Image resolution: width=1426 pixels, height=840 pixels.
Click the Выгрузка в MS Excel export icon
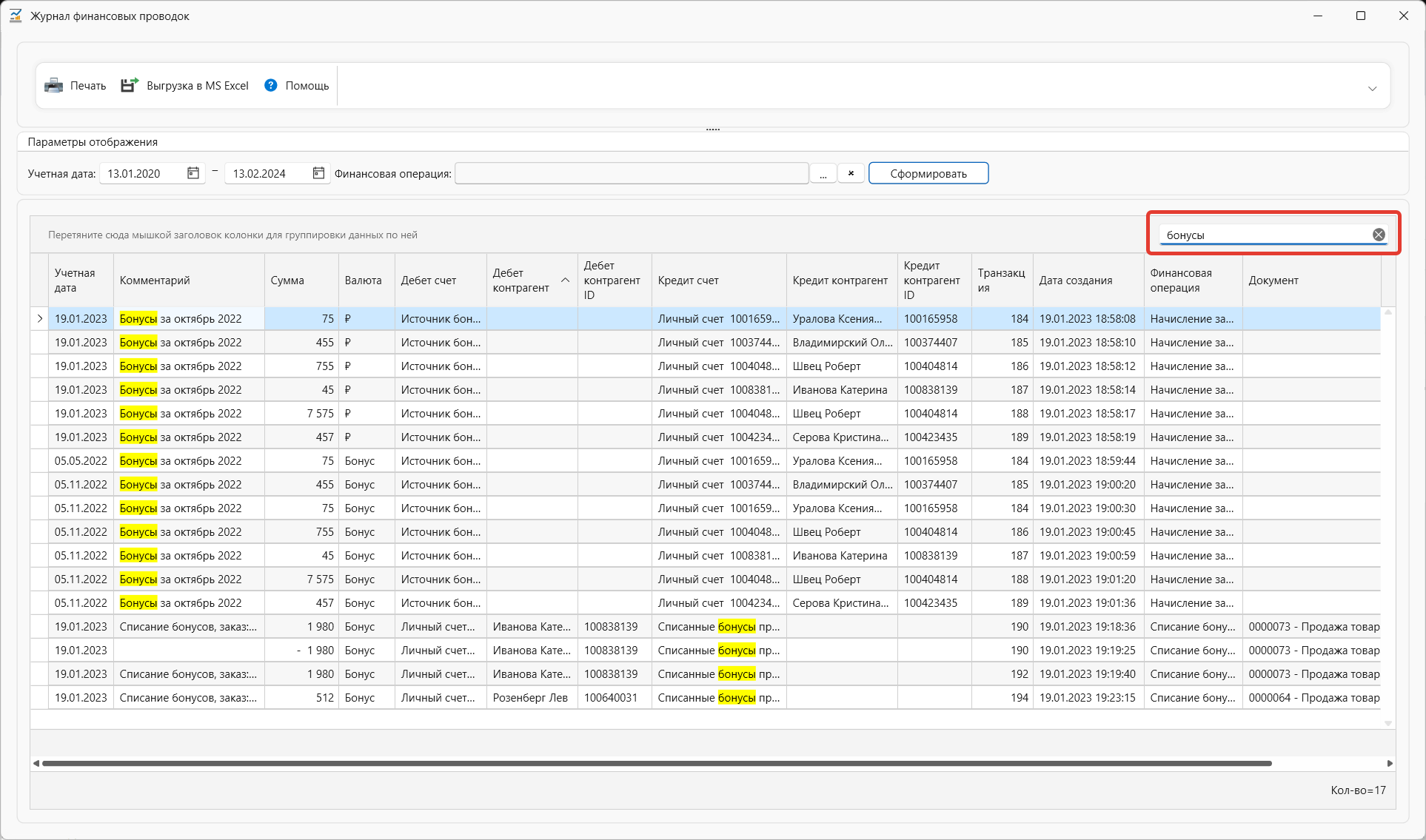point(130,85)
